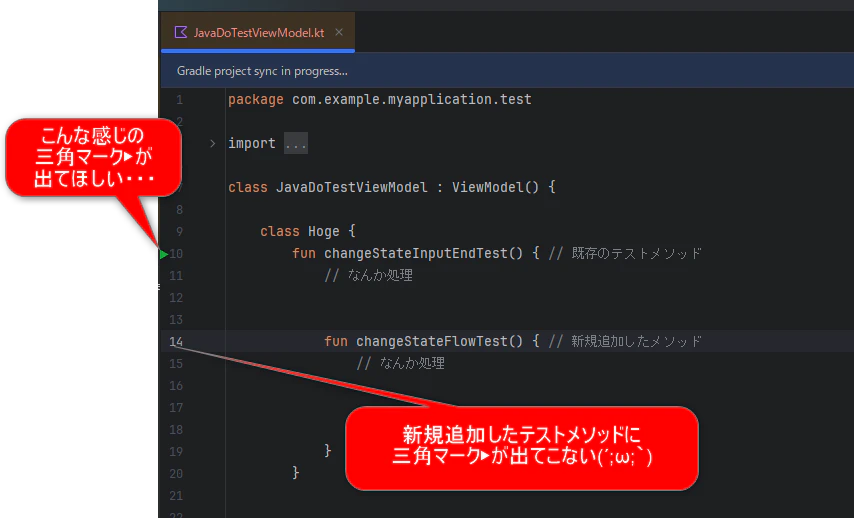This screenshot has width=854, height=518.
Task: Click the package keyword on line 1
Action: (x=255, y=99)
